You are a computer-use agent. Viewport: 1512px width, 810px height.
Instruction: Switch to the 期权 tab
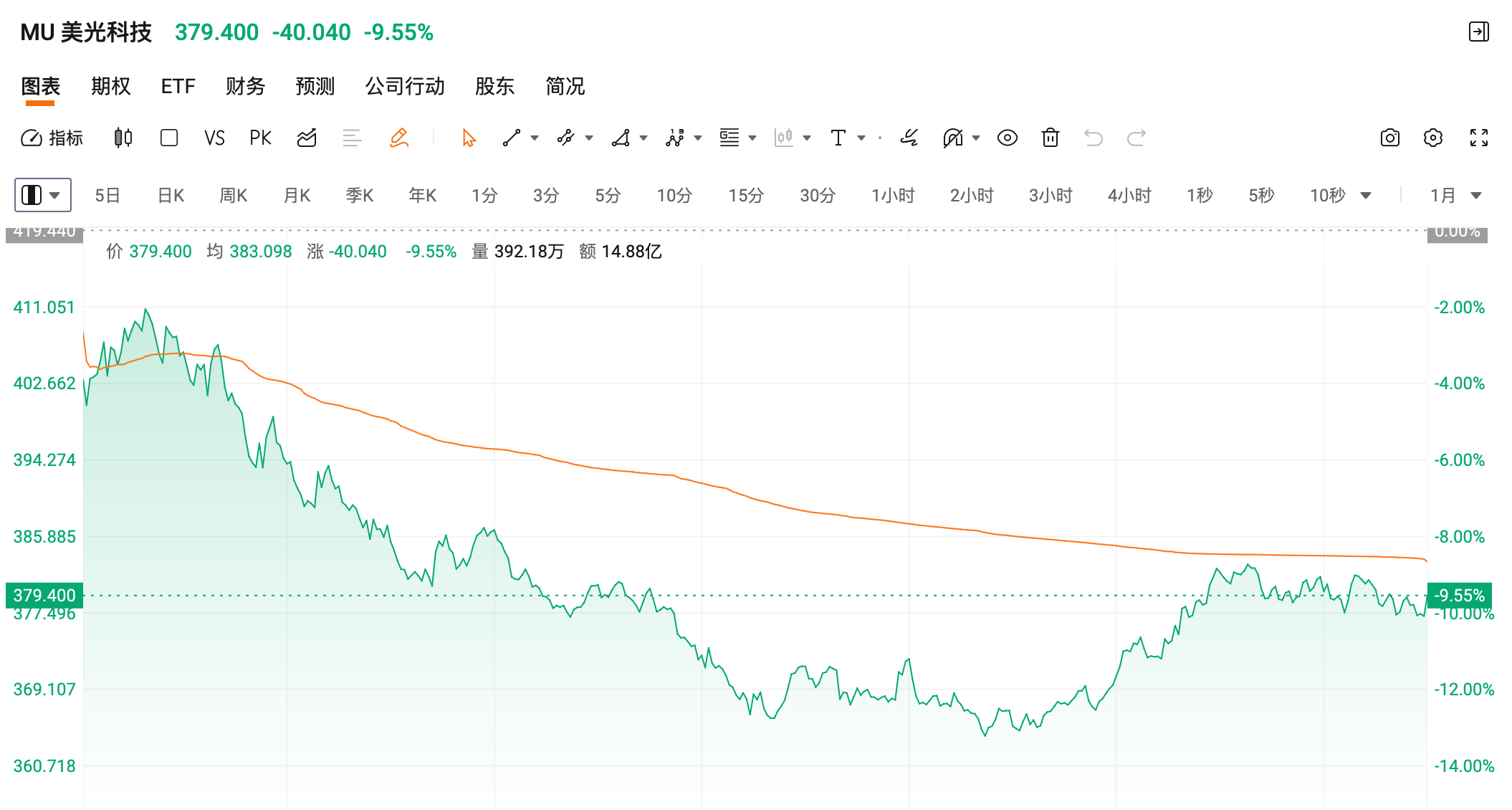110,86
